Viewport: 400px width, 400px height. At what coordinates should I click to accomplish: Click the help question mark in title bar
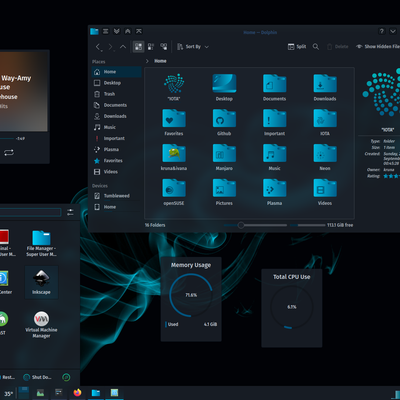(382, 31)
